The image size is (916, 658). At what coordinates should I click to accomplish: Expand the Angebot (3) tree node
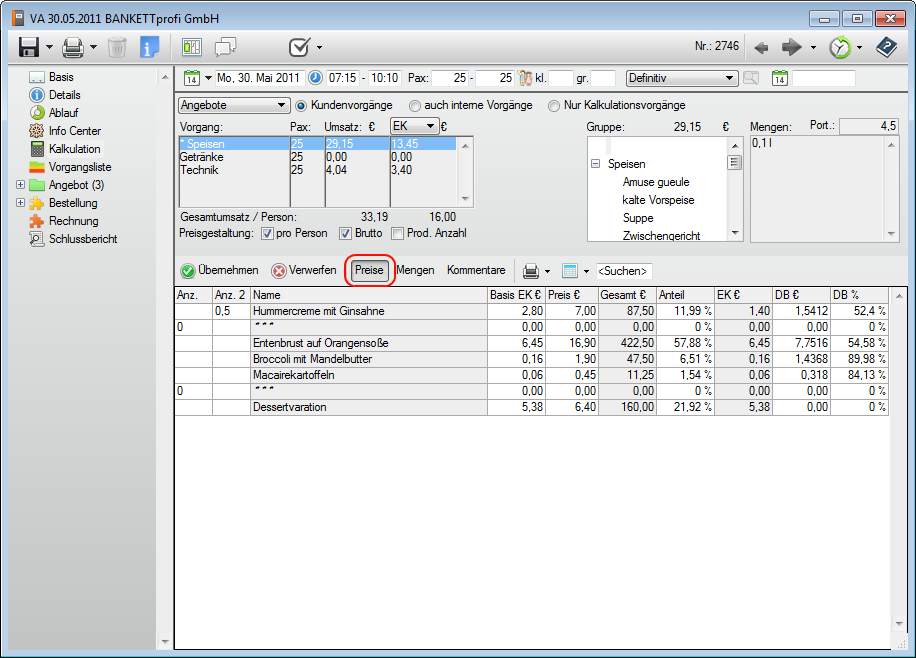click(21, 185)
